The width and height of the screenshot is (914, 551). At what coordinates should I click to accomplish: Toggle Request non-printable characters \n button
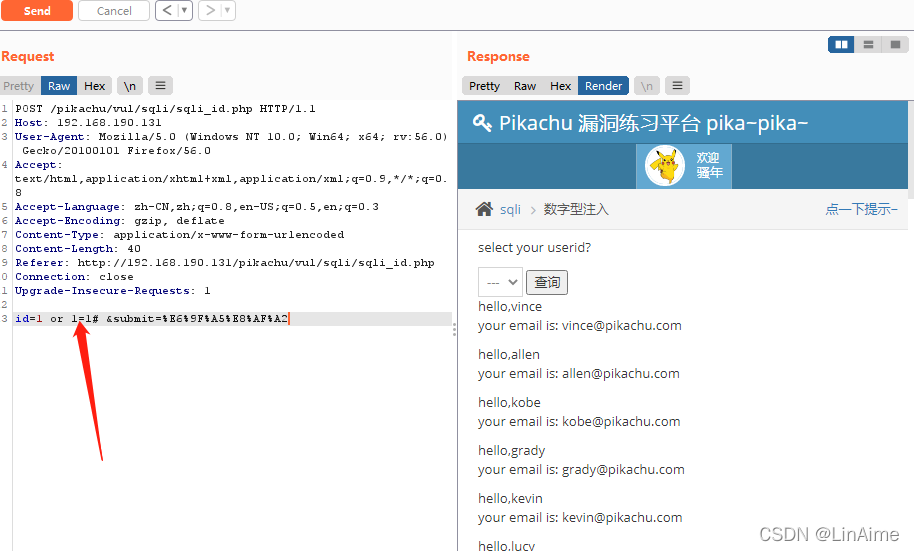129,86
